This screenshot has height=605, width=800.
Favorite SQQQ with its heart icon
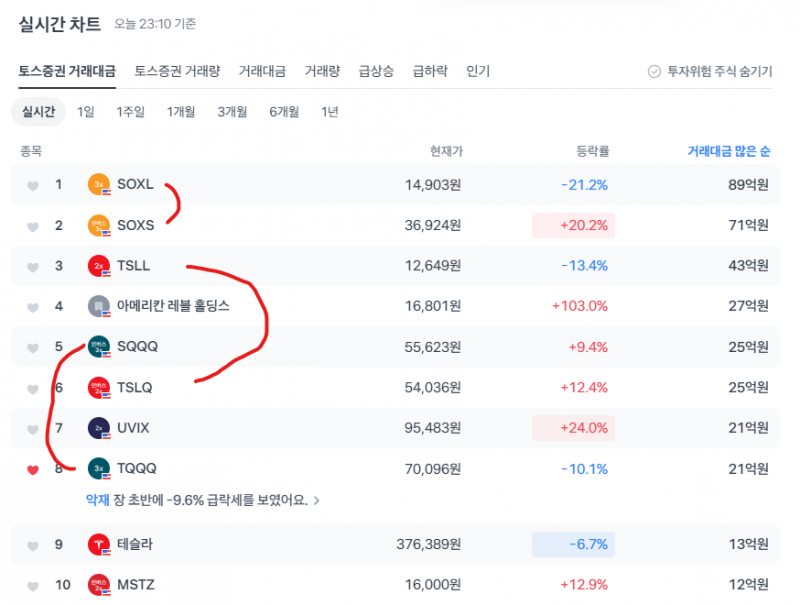(33, 348)
